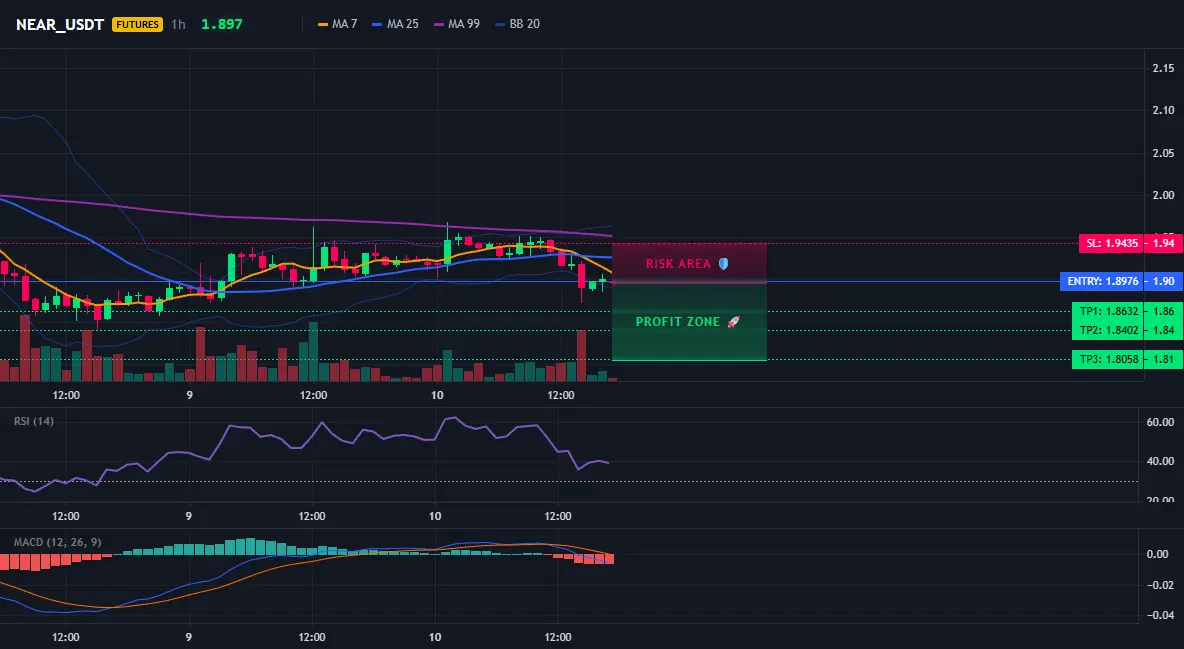Click the date 10 on the main chart axis
1184x649 pixels.
point(436,395)
